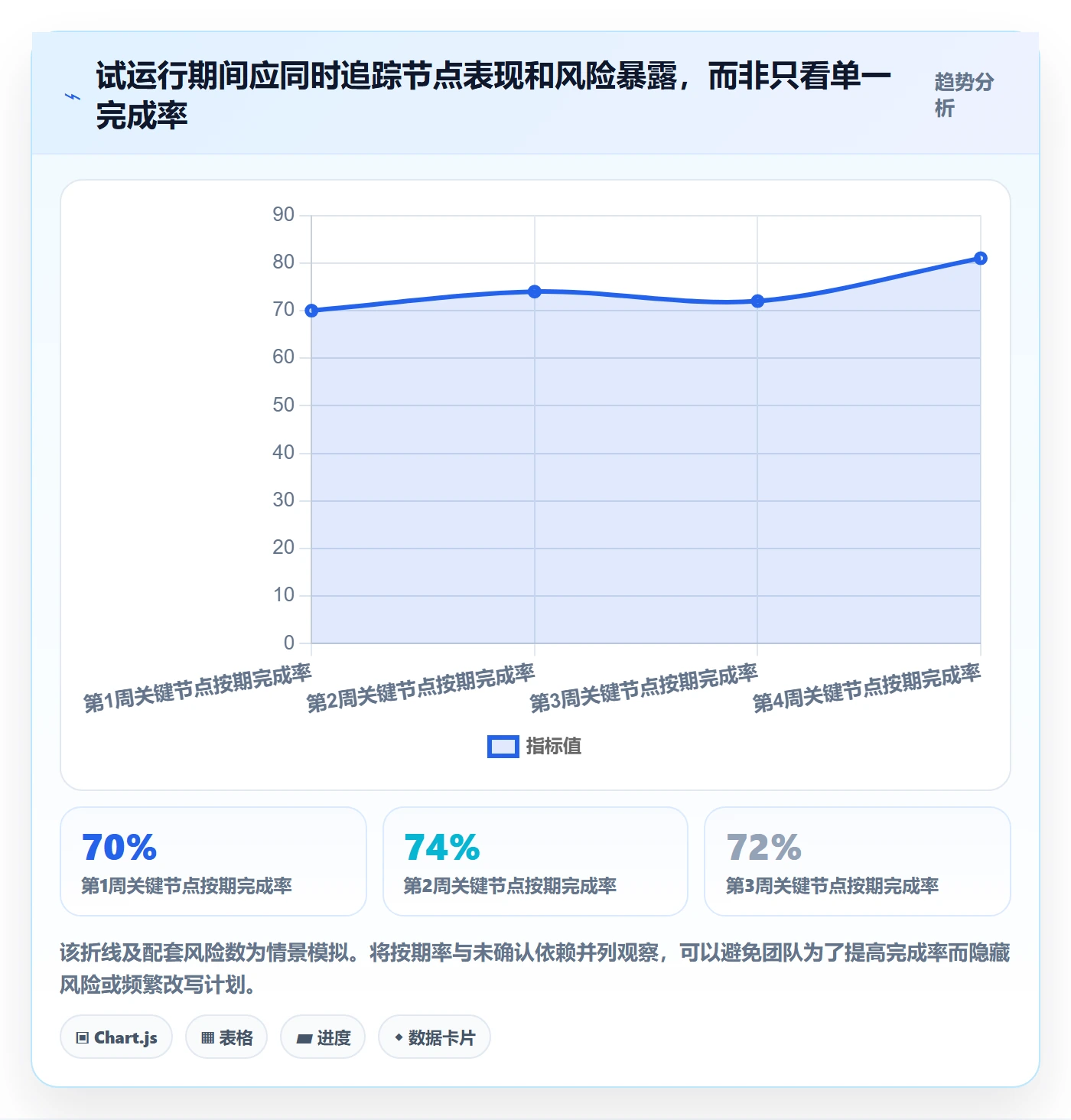Open the 74% 第2周 data card
The image size is (1071, 1120).
(535, 861)
